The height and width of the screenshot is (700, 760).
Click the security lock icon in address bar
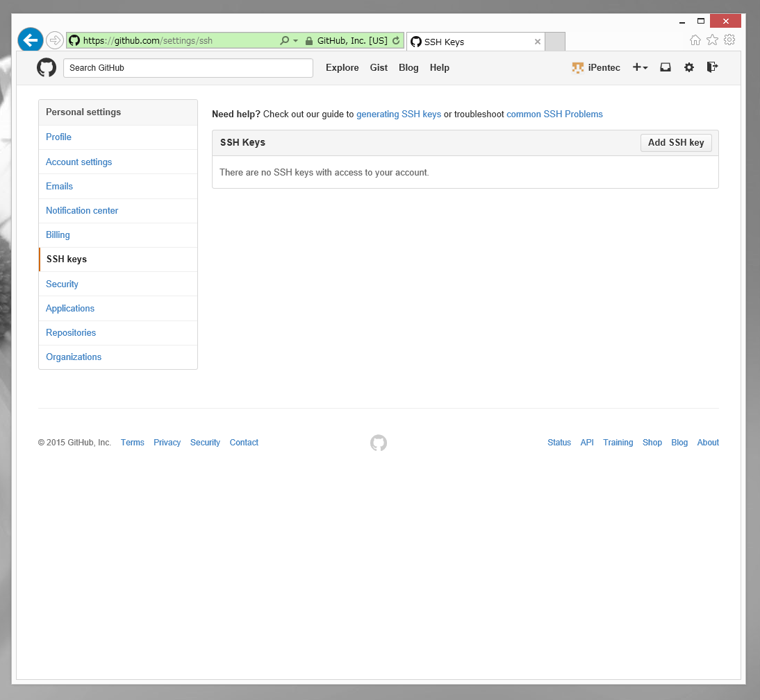point(309,41)
